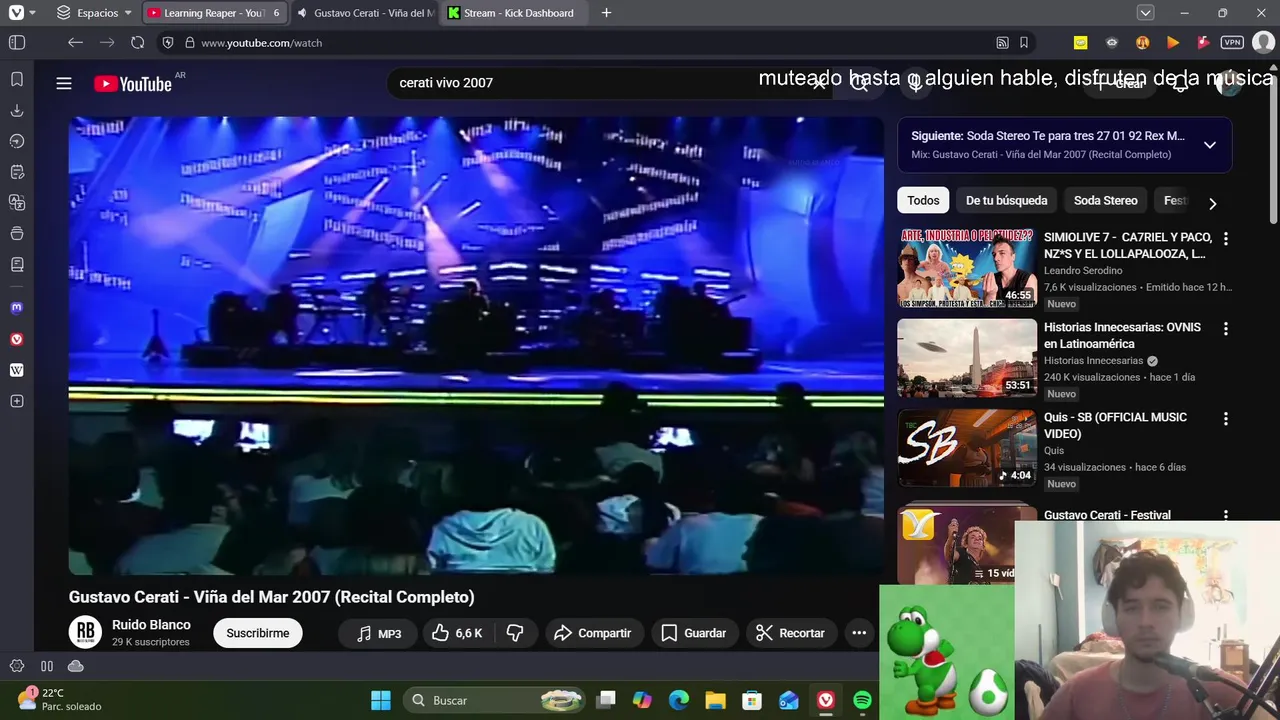Switch to Stream - Kick Dashboard tab

tap(512, 13)
